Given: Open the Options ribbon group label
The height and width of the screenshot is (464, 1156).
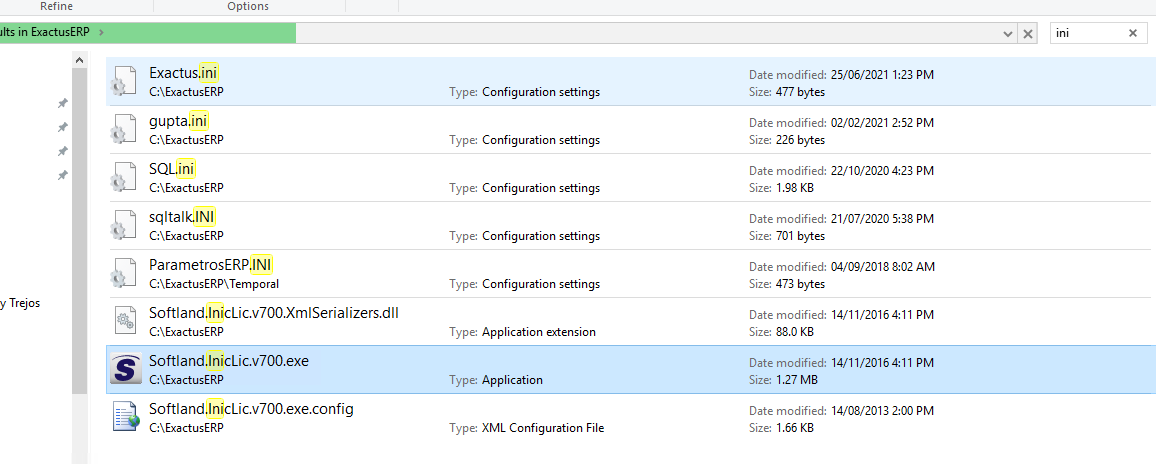Looking at the screenshot, I should coord(248,6).
